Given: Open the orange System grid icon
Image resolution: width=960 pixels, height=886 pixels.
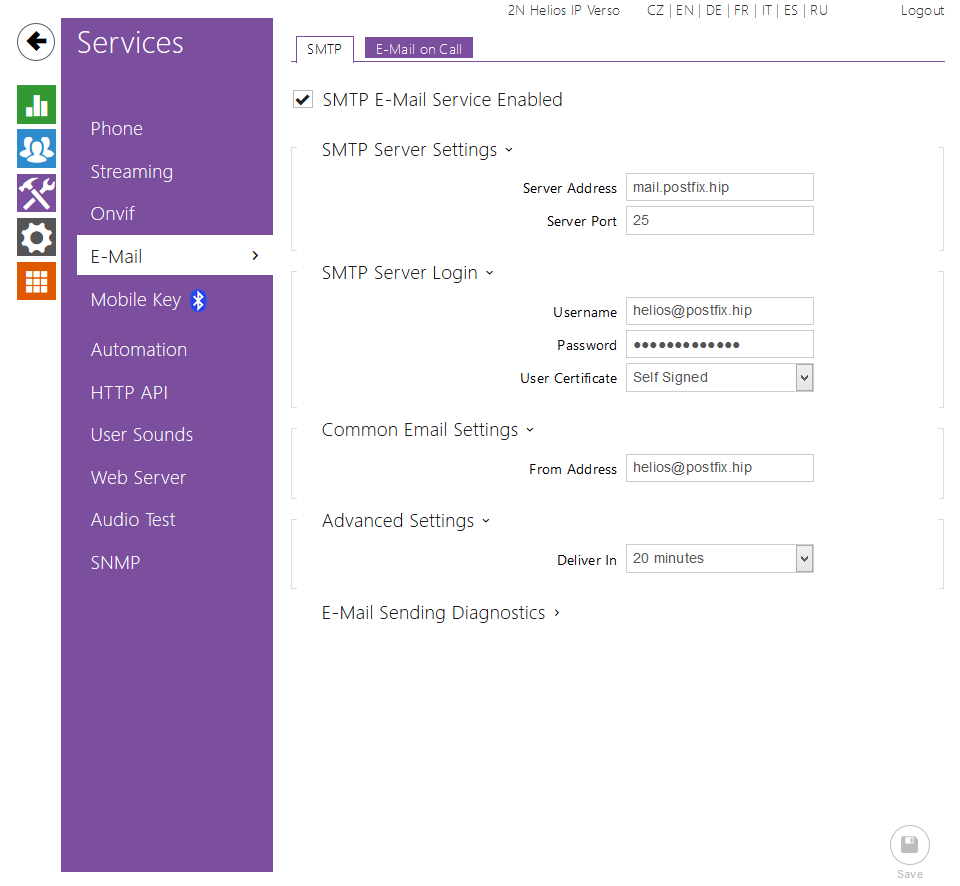Looking at the screenshot, I should [36, 281].
